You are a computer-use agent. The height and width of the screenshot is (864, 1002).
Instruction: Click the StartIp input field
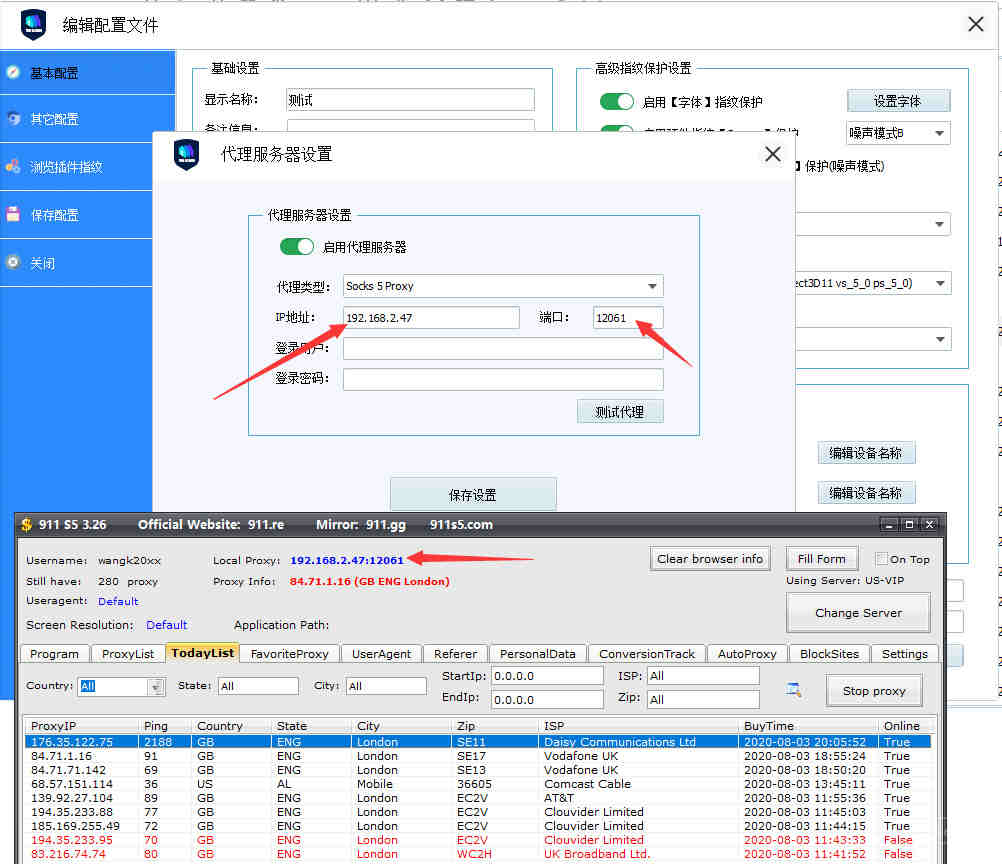tap(547, 675)
